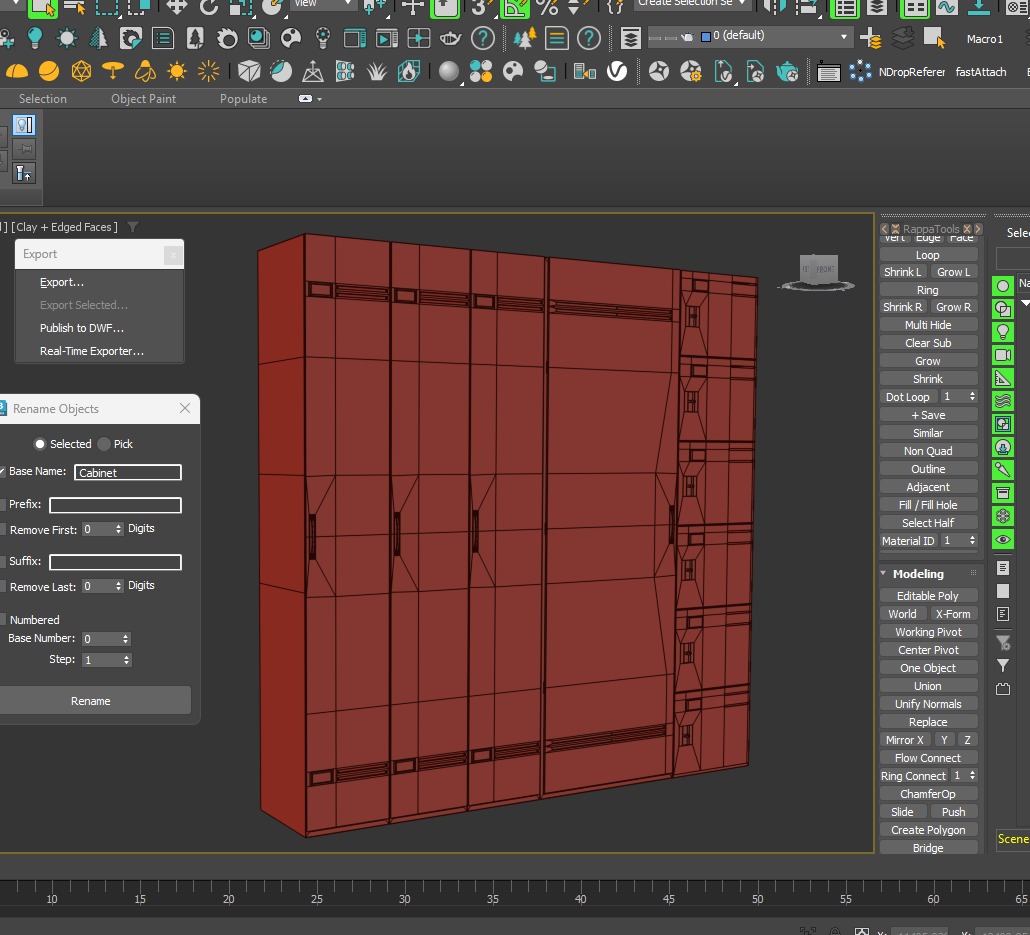The height and width of the screenshot is (935, 1030).
Task: Toggle the cameras display filter icon
Action: pos(1003,355)
